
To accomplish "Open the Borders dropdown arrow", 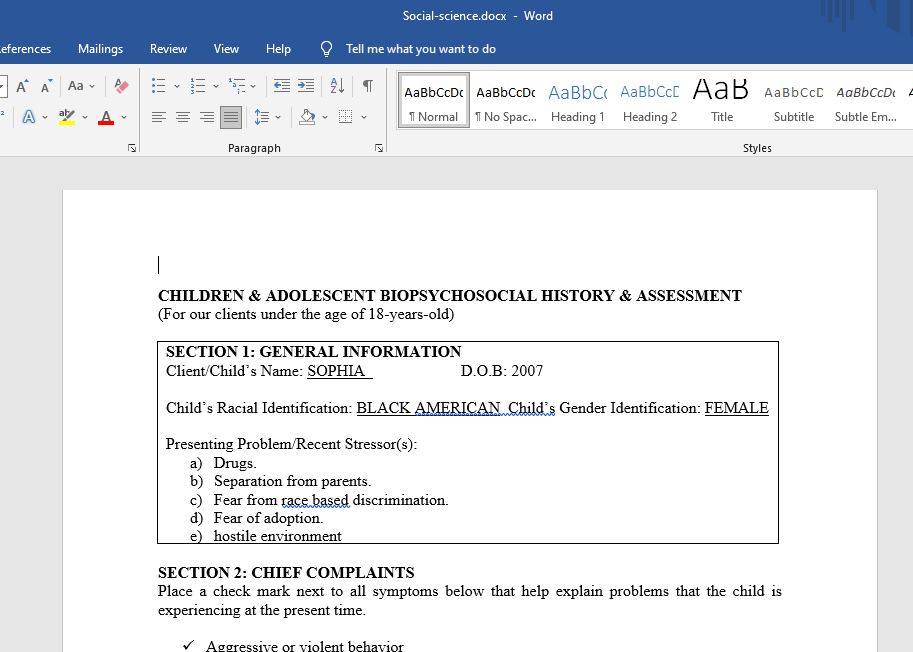I will [364, 117].
